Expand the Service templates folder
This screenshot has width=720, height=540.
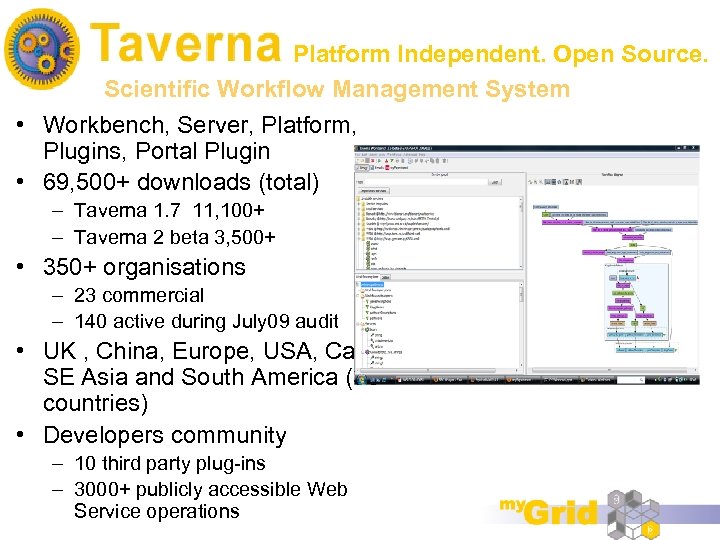tap(359, 204)
